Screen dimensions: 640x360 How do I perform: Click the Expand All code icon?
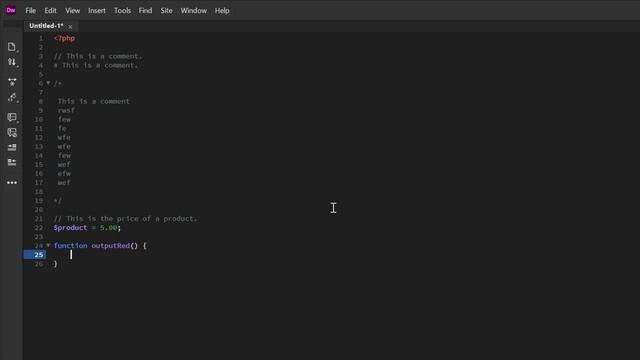(12, 82)
